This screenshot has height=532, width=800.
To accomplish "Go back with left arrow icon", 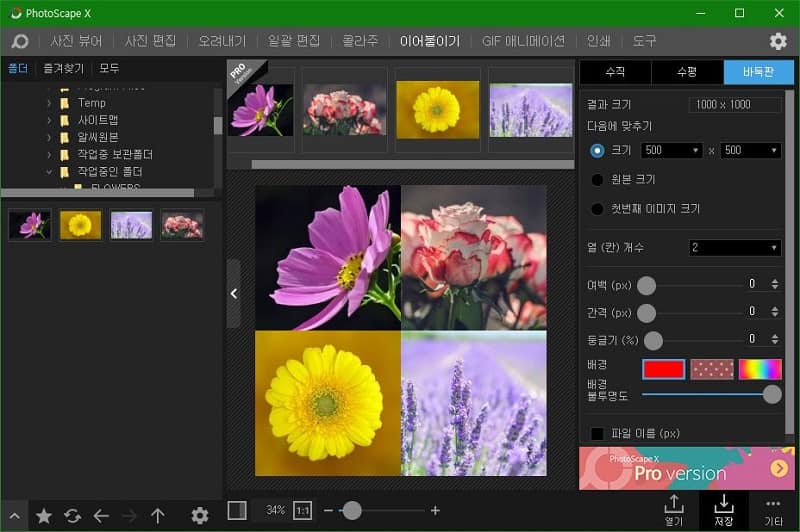I will tap(101, 516).
